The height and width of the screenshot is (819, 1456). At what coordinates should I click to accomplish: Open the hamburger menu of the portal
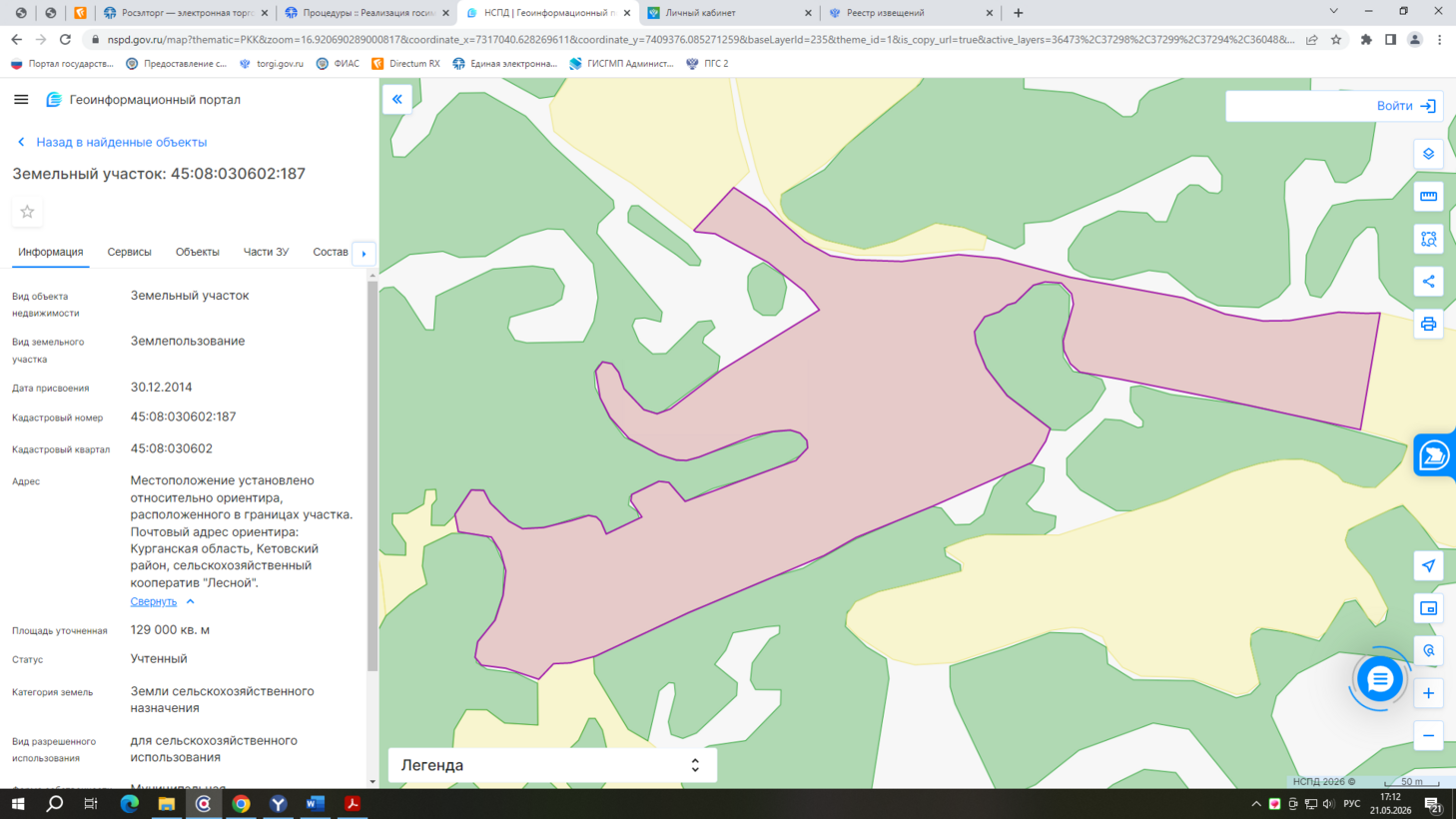tap(21, 100)
